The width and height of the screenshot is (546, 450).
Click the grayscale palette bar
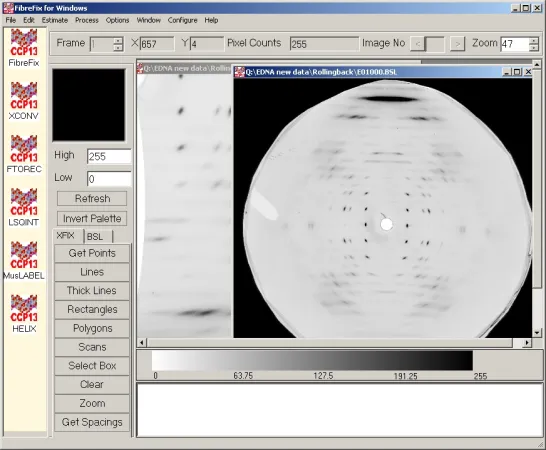coord(312,360)
